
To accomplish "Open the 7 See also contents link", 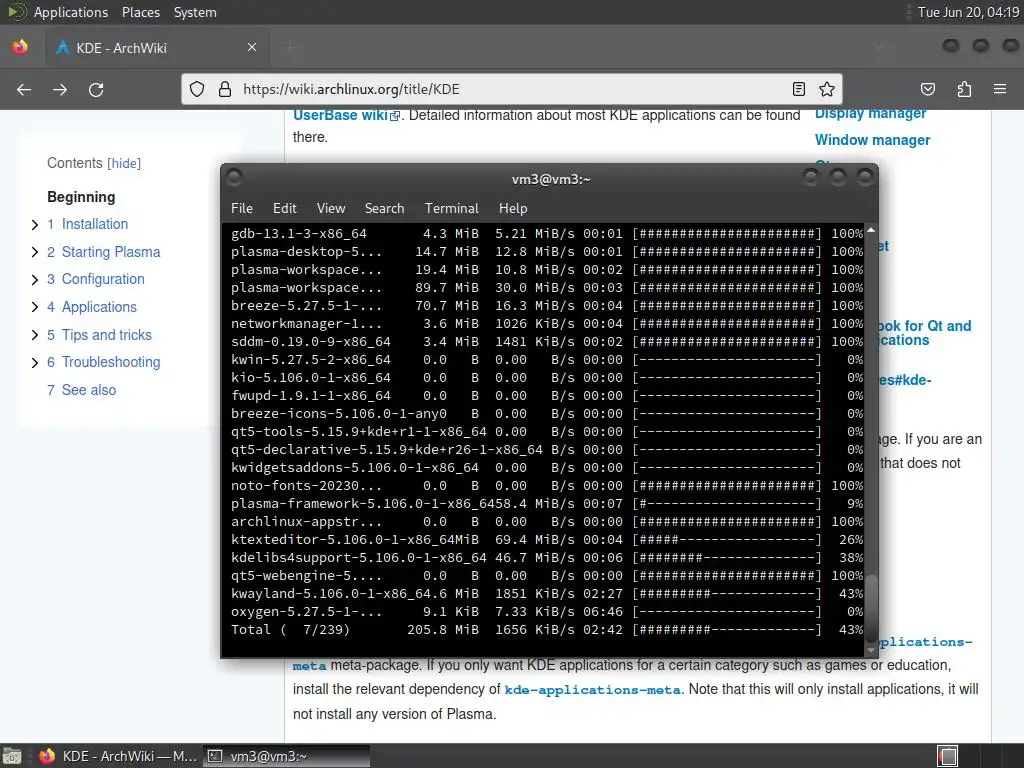I will [82, 390].
